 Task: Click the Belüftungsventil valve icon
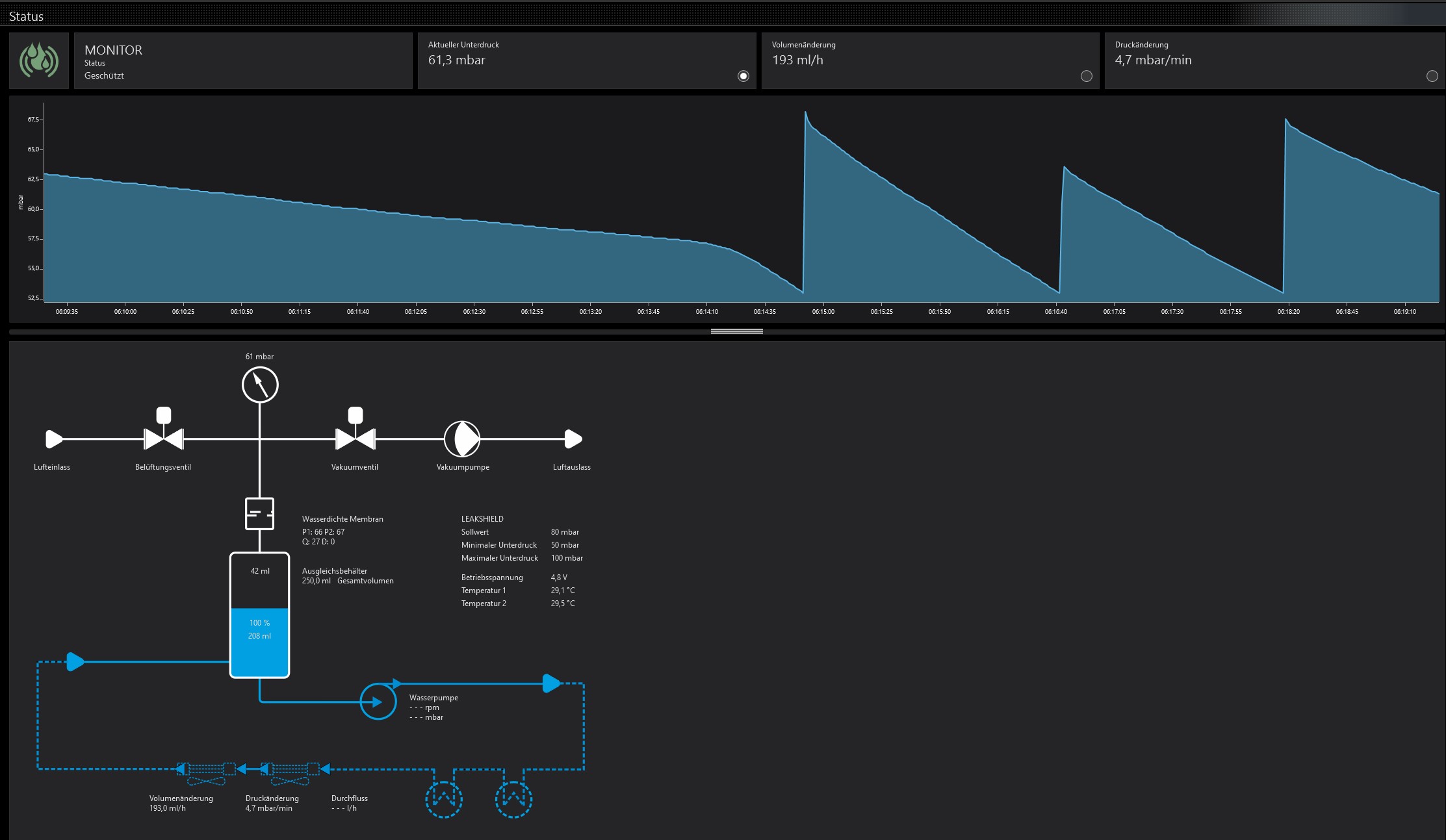point(163,439)
